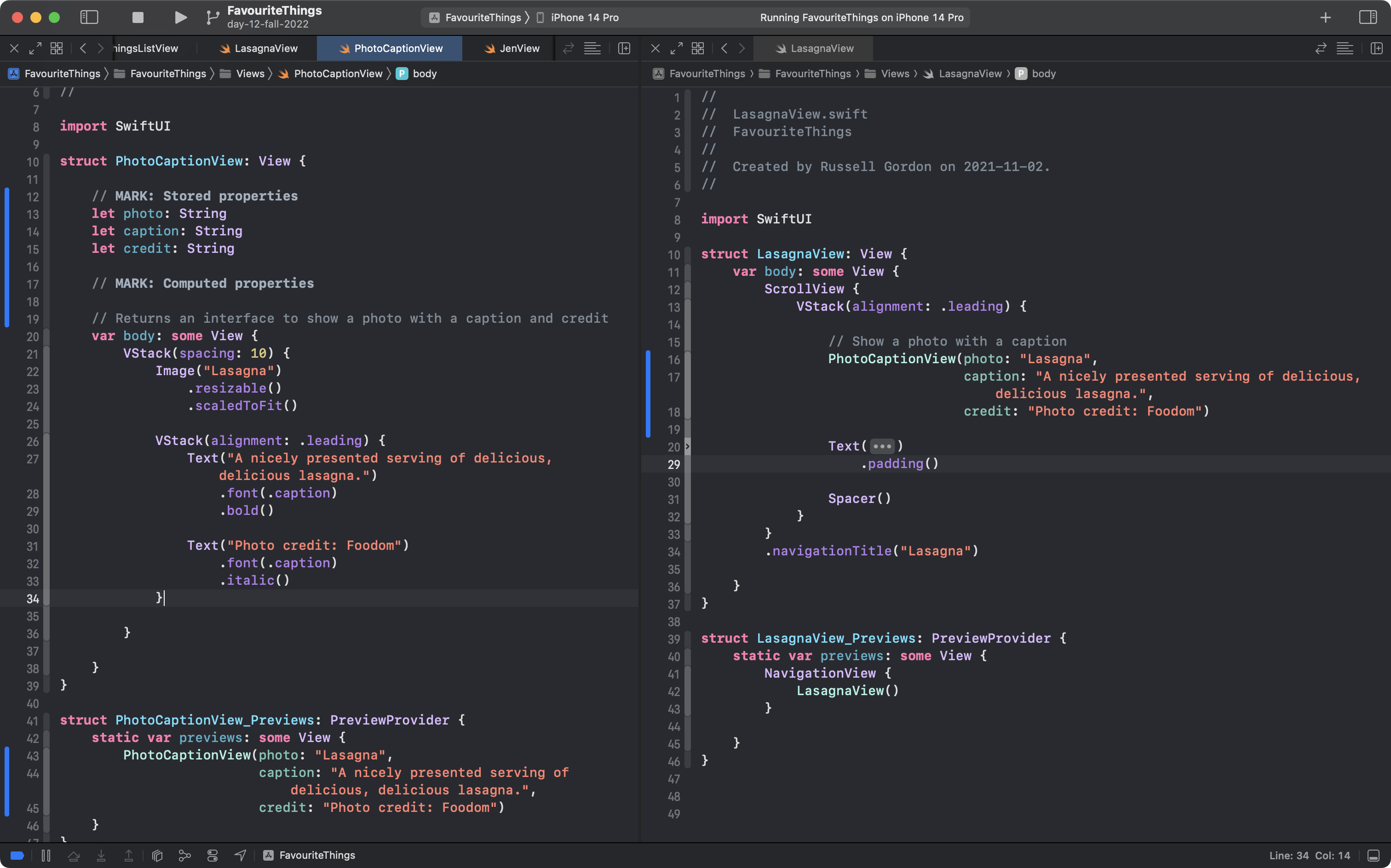Open Debug Memory Graph
Image resolution: width=1391 pixels, height=868 pixels.
184,856
